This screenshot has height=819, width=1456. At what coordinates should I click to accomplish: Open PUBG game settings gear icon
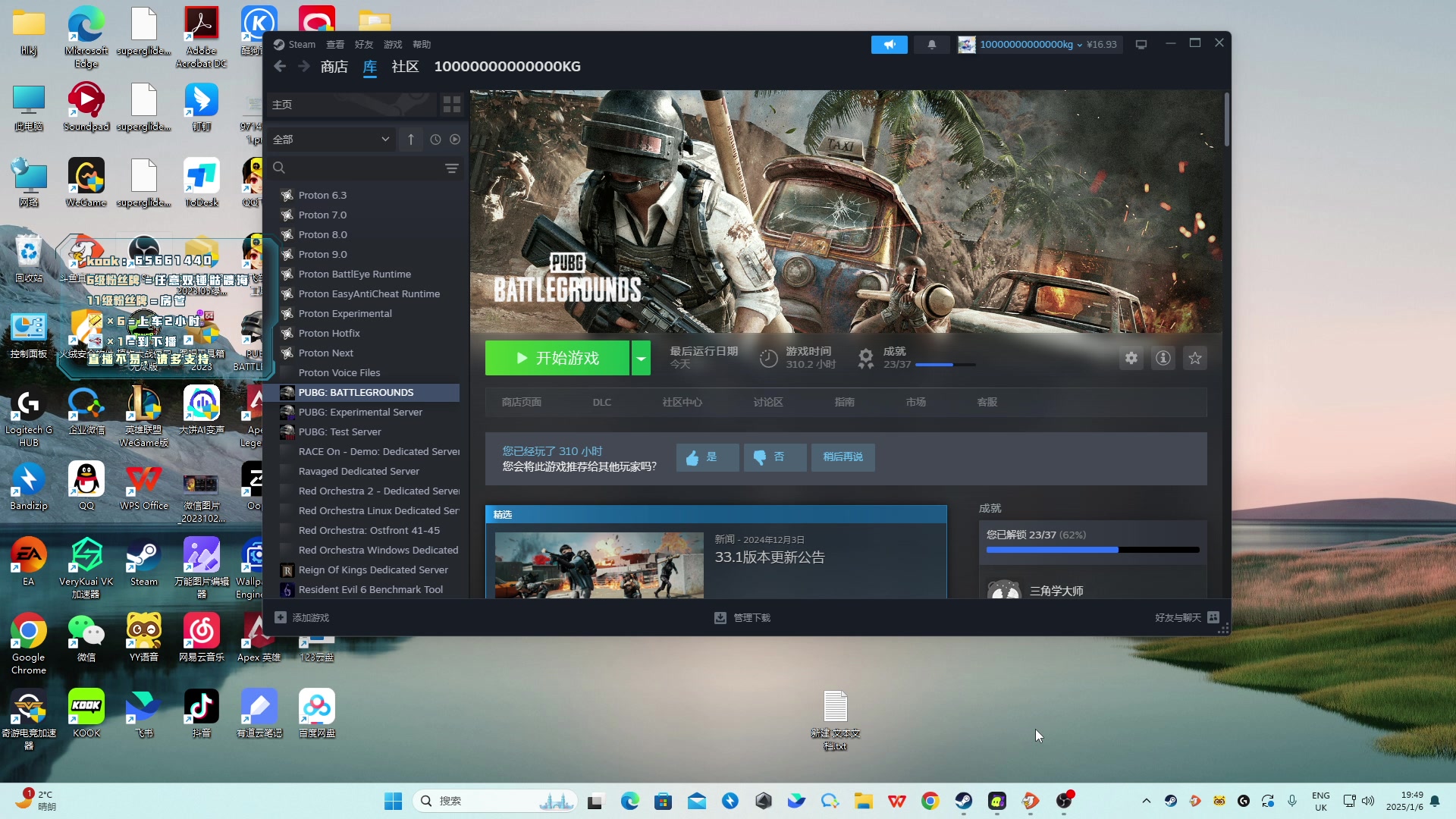(x=1131, y=358)
